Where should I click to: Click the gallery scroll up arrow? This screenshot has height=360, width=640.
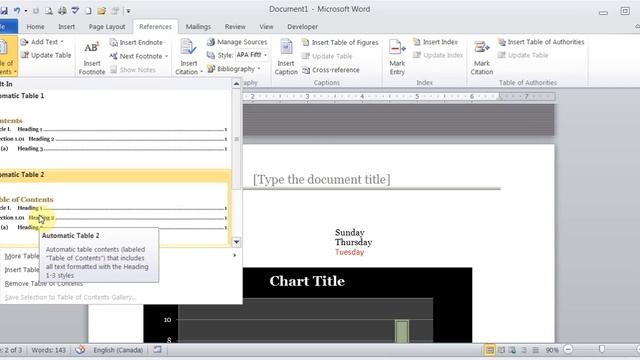[236, 84]
